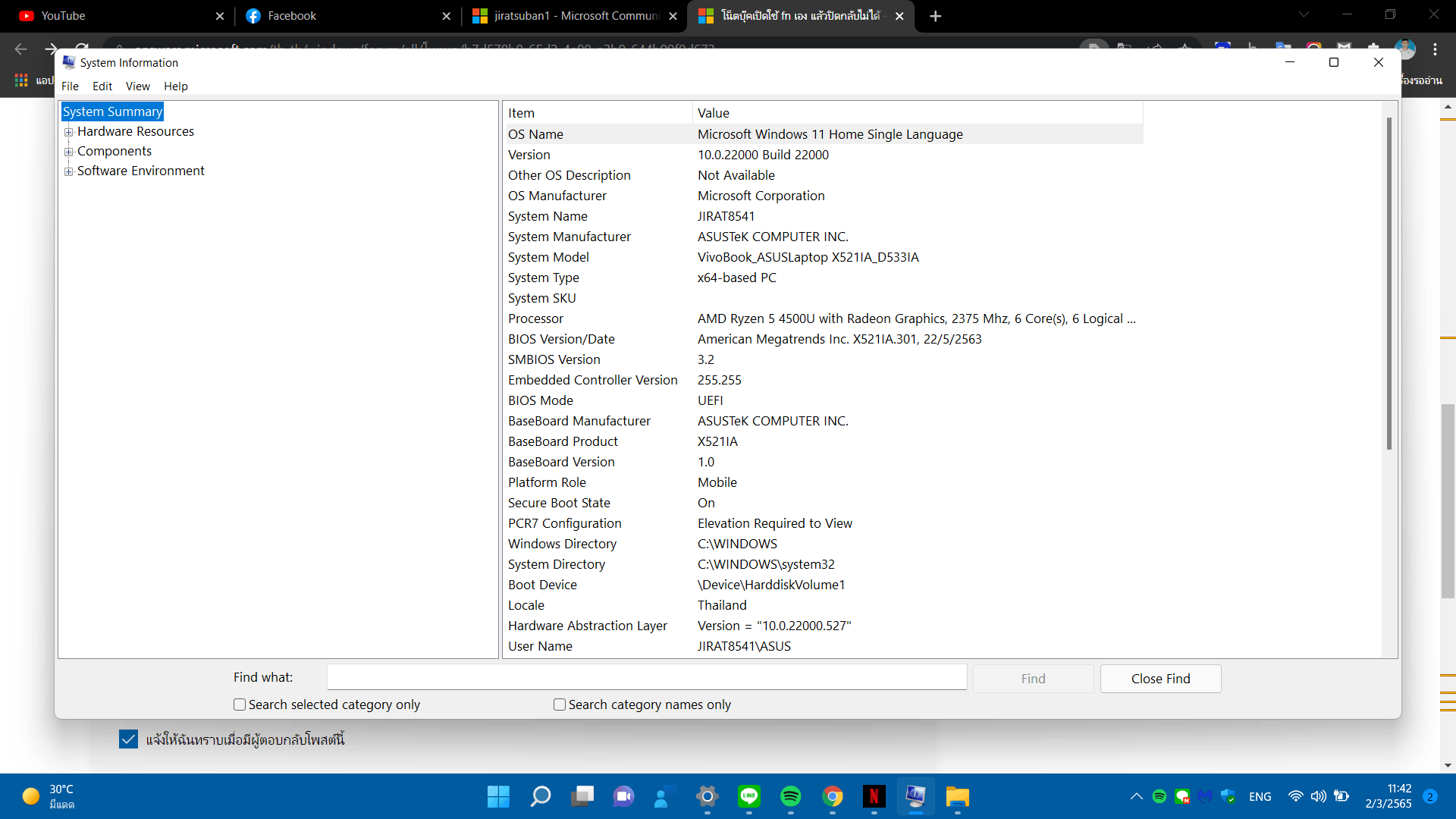The width and height of the screenshot is (1456, 819).
Task: Enable Search category names only
Action: 560,704
